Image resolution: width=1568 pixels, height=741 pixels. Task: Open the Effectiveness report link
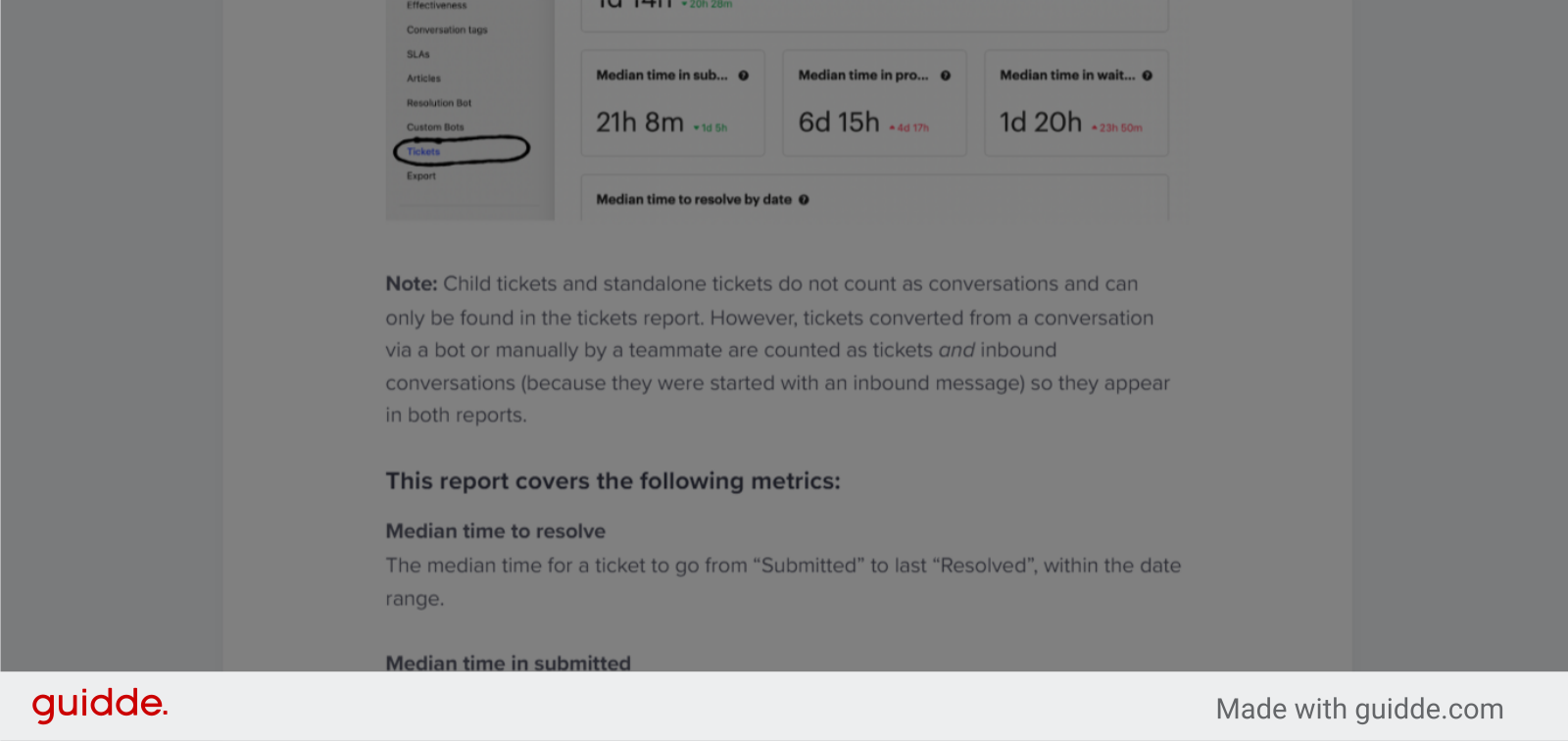[x=437, y=5]
